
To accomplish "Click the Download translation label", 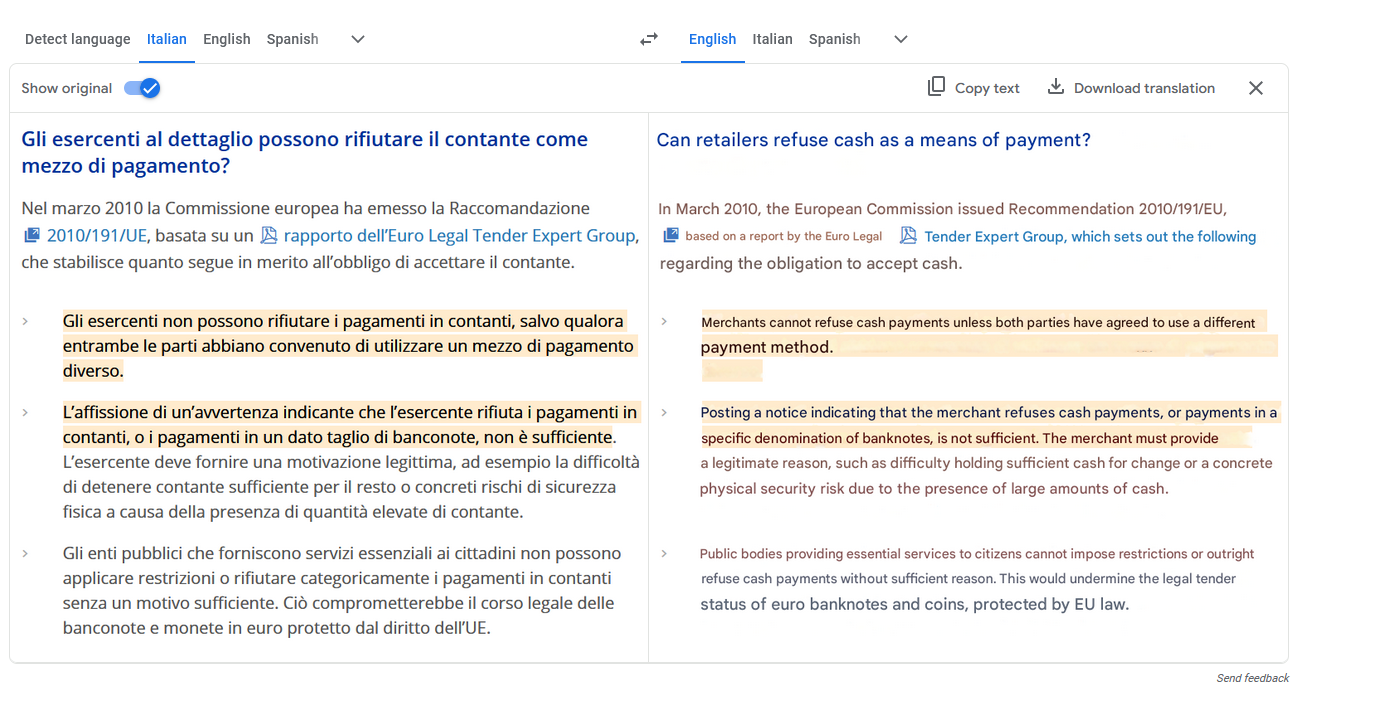I will pos(1144,88).
